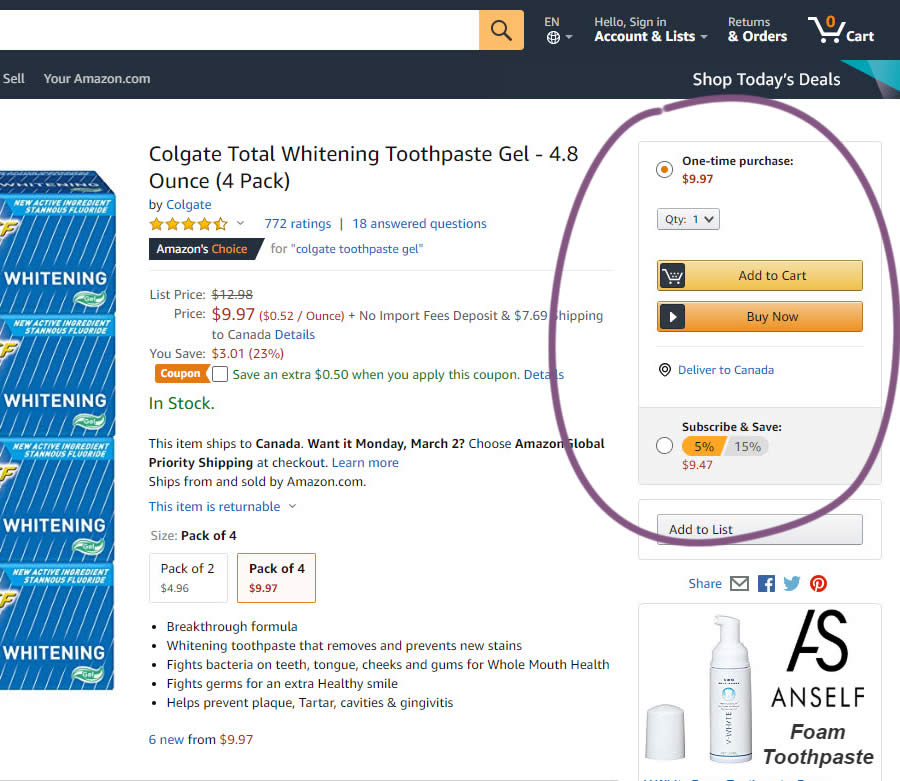This screenshot has width=900, height=781.
Task: Choose the Pack of 2 size swatch
Action: coord(188,577)
